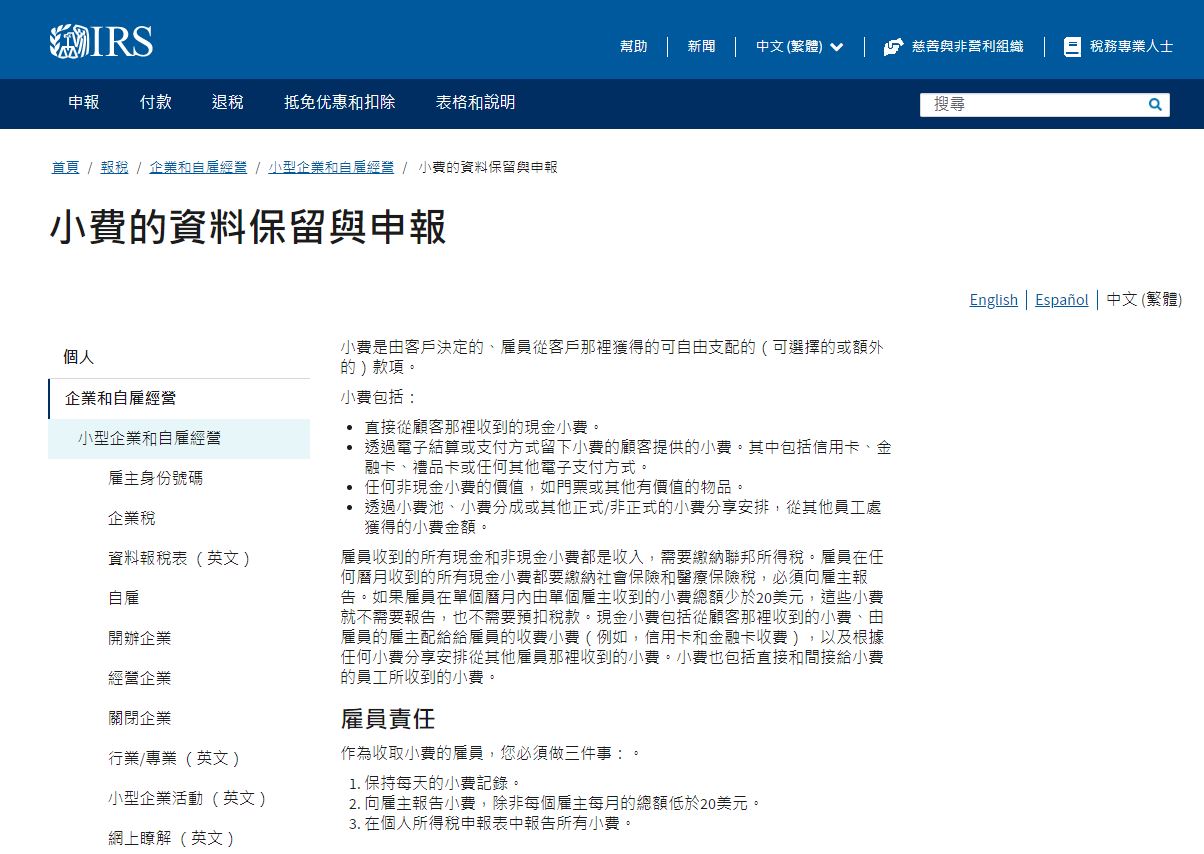The image size is (1204, 854).
Task: Open 小型企業和自雇經營 breadcrumb link
Action: pos(331,167)
